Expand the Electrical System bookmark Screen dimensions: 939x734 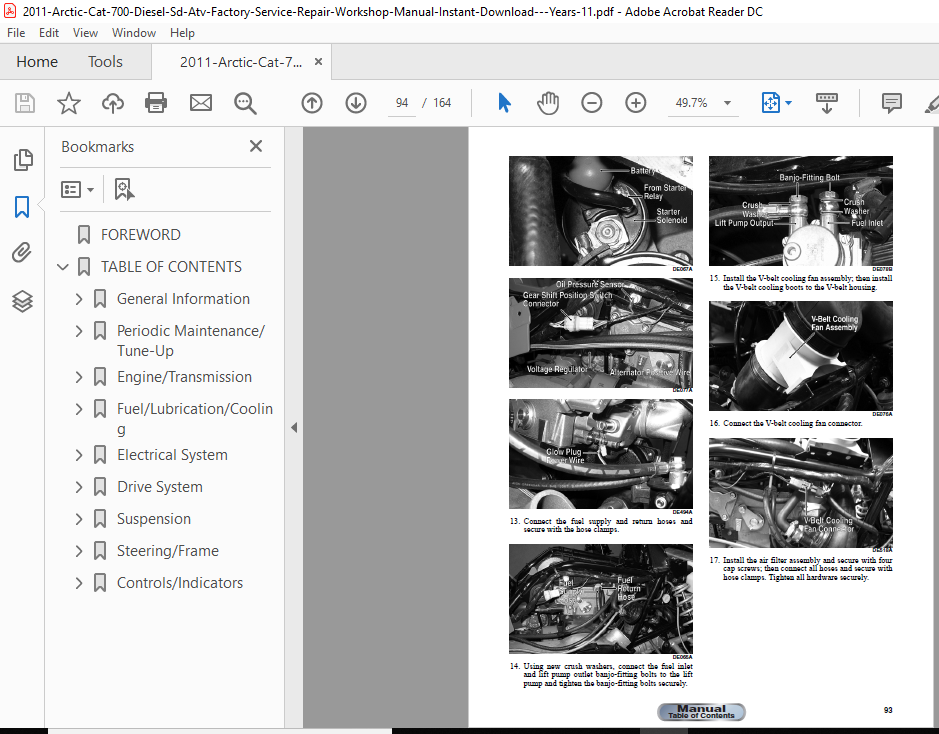point(78,455)
